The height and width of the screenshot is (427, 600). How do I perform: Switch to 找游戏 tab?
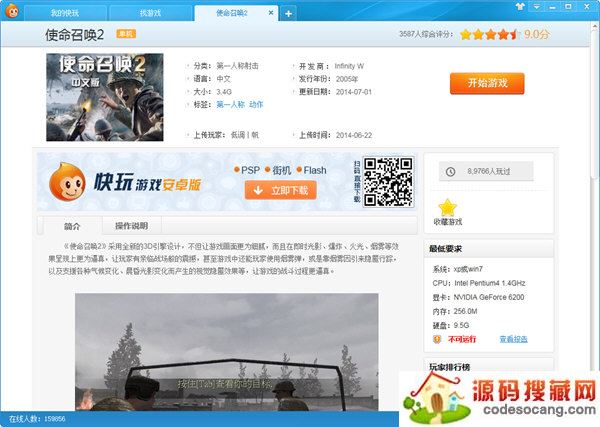148,13
